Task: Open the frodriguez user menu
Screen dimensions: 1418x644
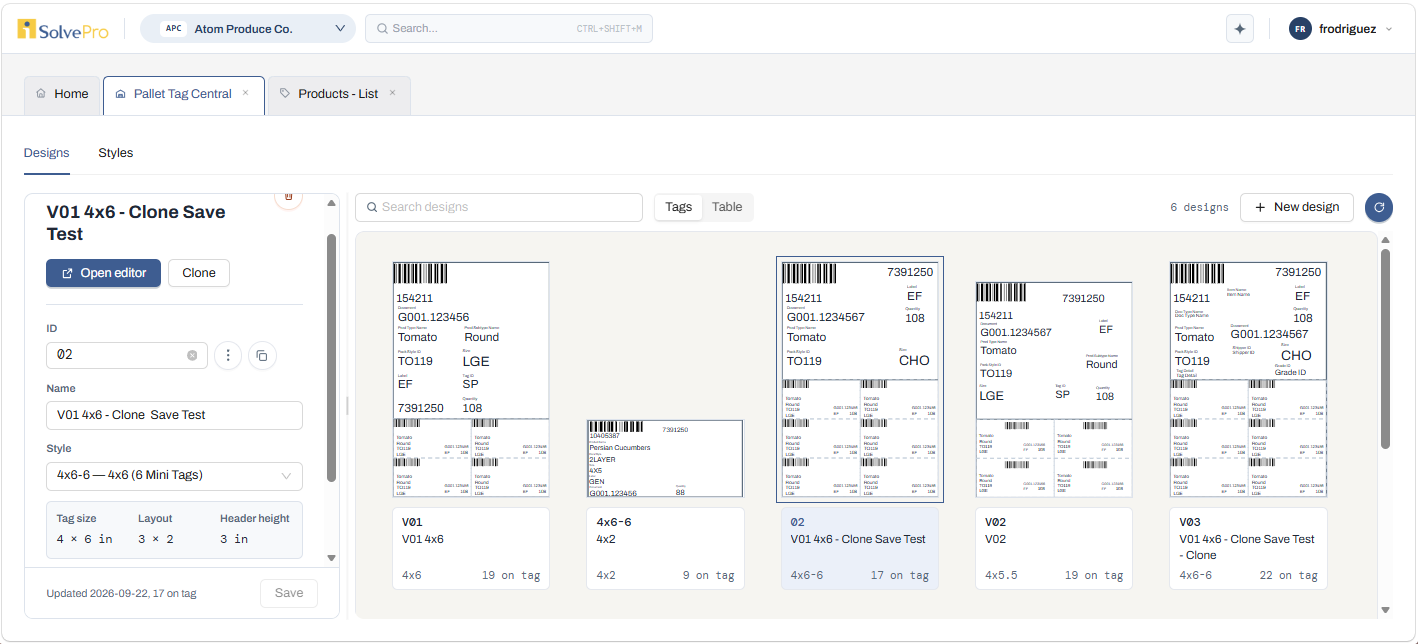Action: (1340, 29)
